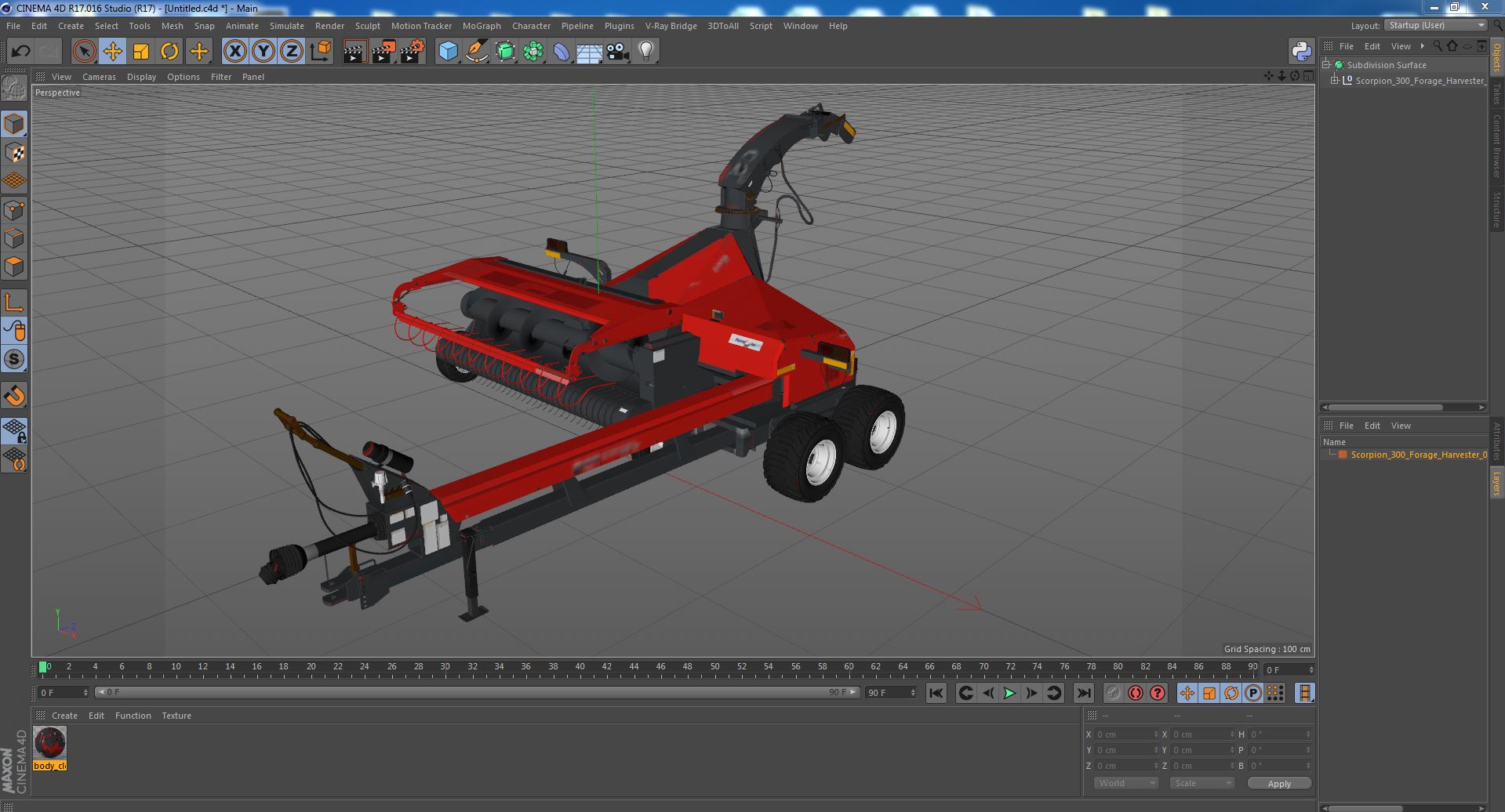Switch to Texture mode
Viewport: 1505px width, 812px height.
pyautogui.click(x=14, y=153)
